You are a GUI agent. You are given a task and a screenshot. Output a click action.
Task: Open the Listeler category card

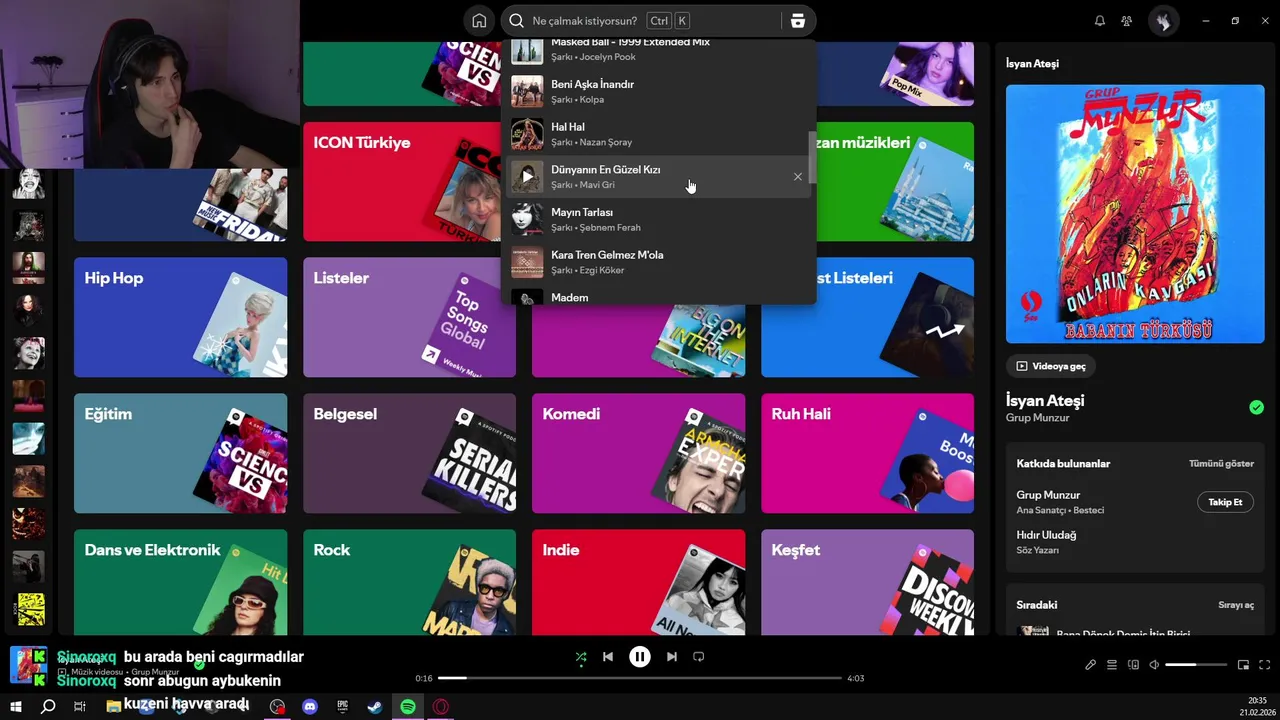[409, 317]
